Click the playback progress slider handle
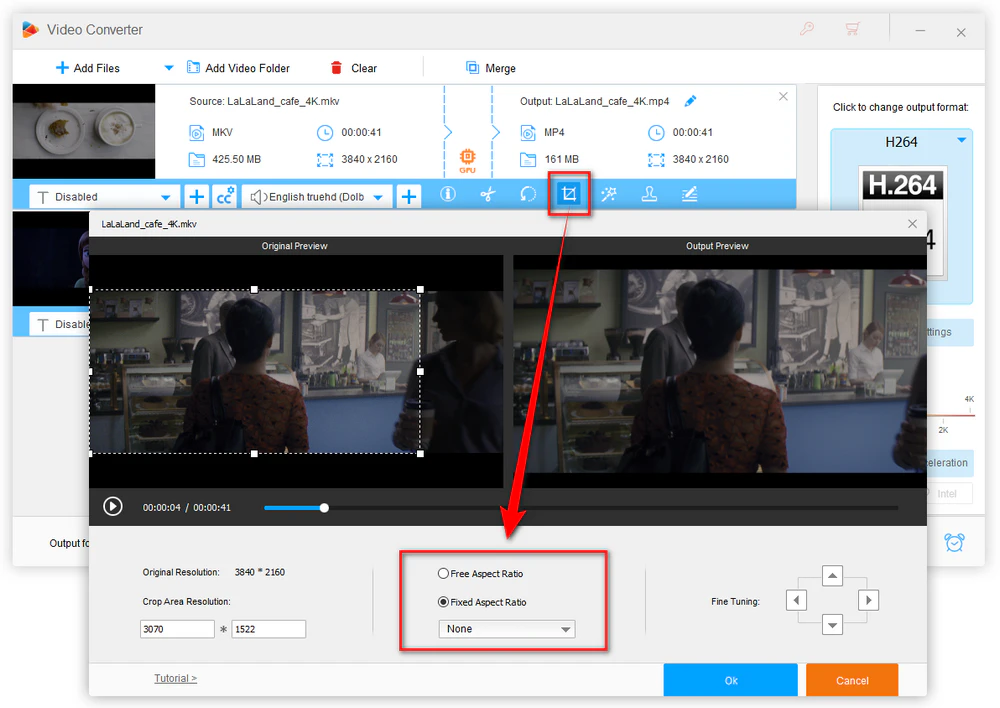 tap(324, 508)
